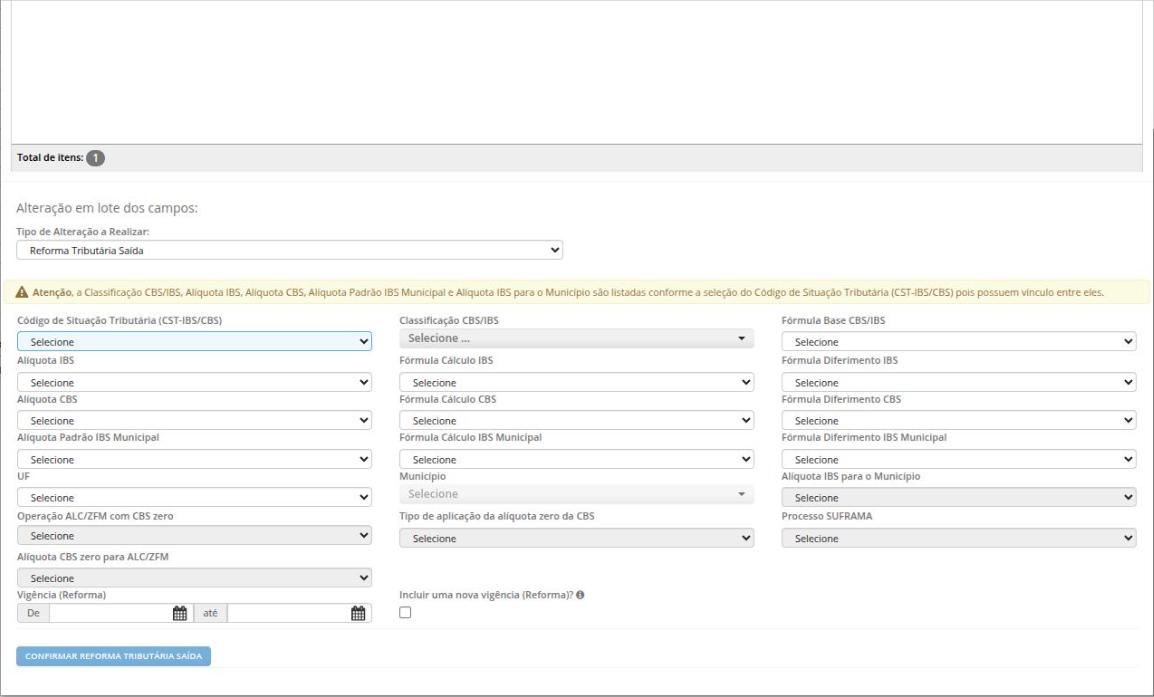Enable Incluir uma nova vigência checkbox

pos(406,612)
